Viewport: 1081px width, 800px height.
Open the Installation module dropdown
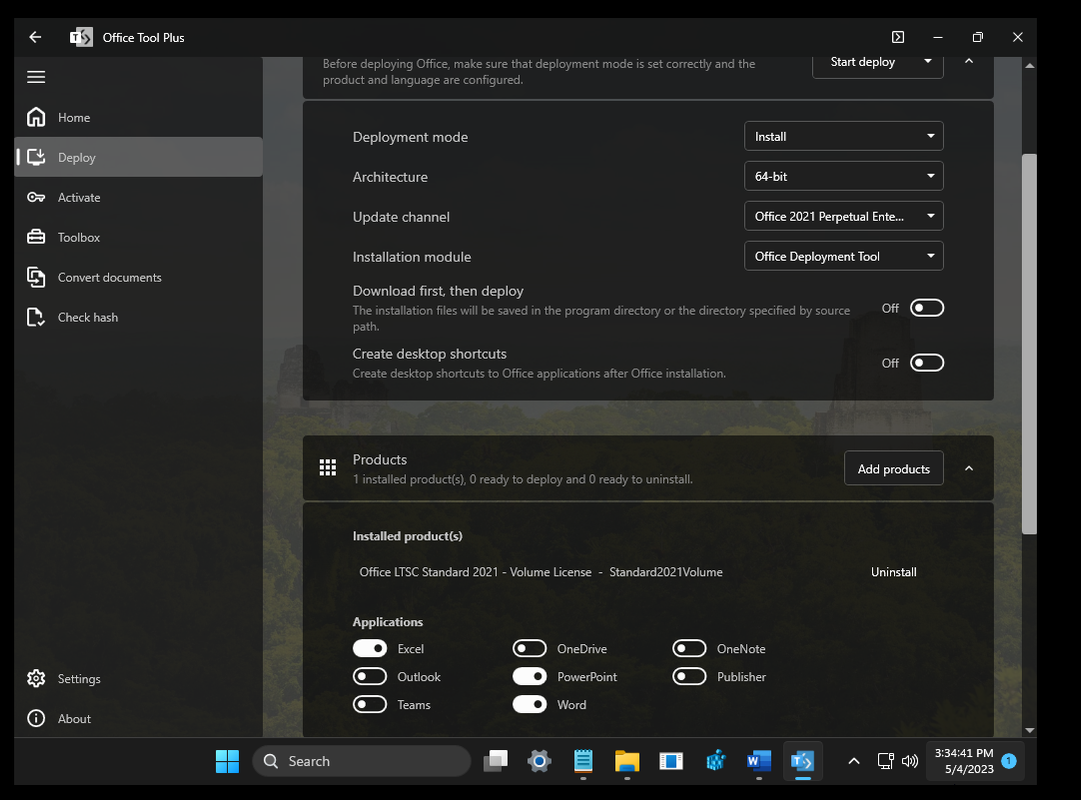pyautogui.click(x=844, y=256)
